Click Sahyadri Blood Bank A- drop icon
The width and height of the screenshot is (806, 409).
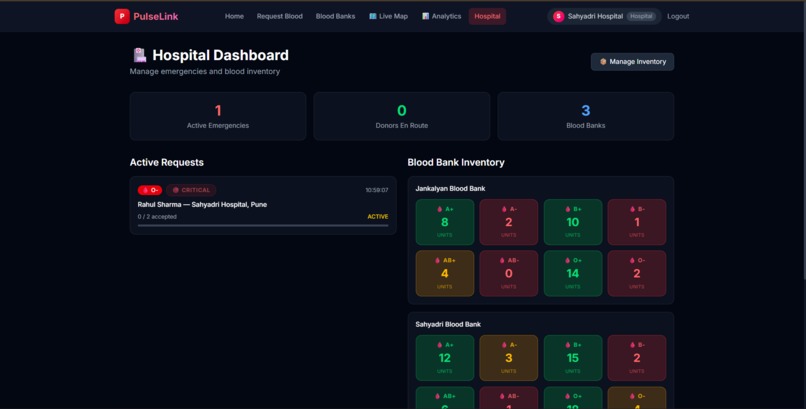coord(503,345)
